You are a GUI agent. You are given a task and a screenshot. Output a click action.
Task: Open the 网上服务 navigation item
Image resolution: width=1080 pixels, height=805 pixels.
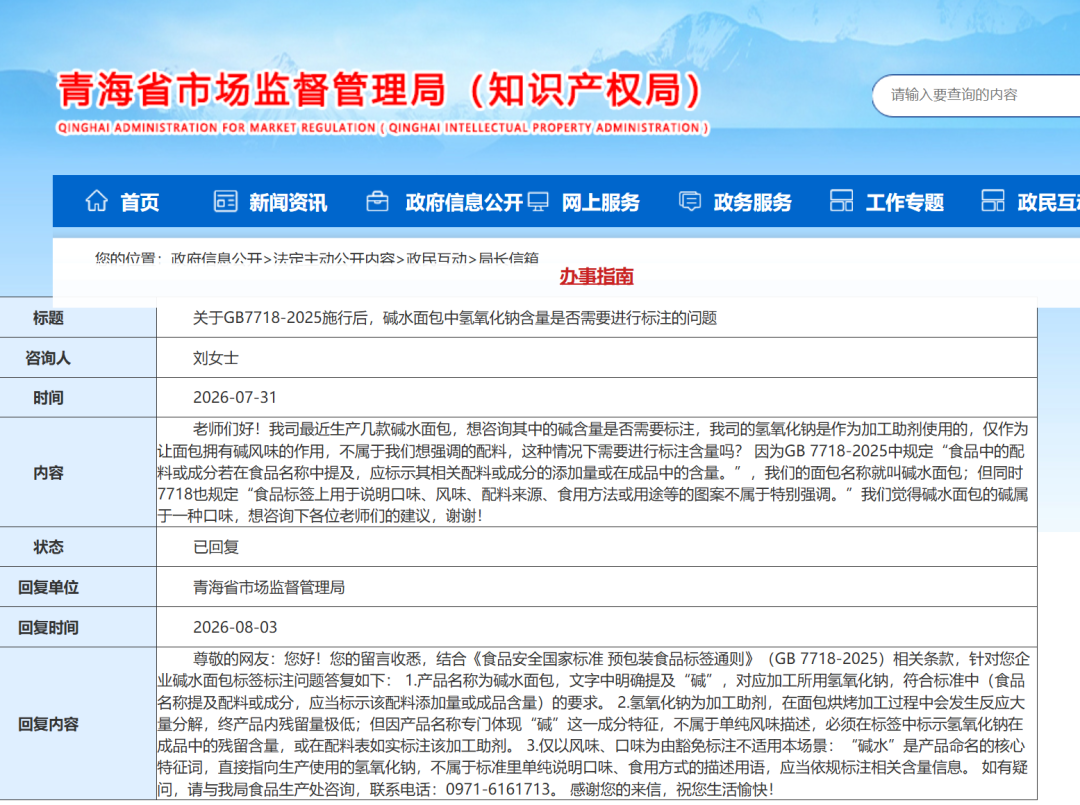pos(601,202)
